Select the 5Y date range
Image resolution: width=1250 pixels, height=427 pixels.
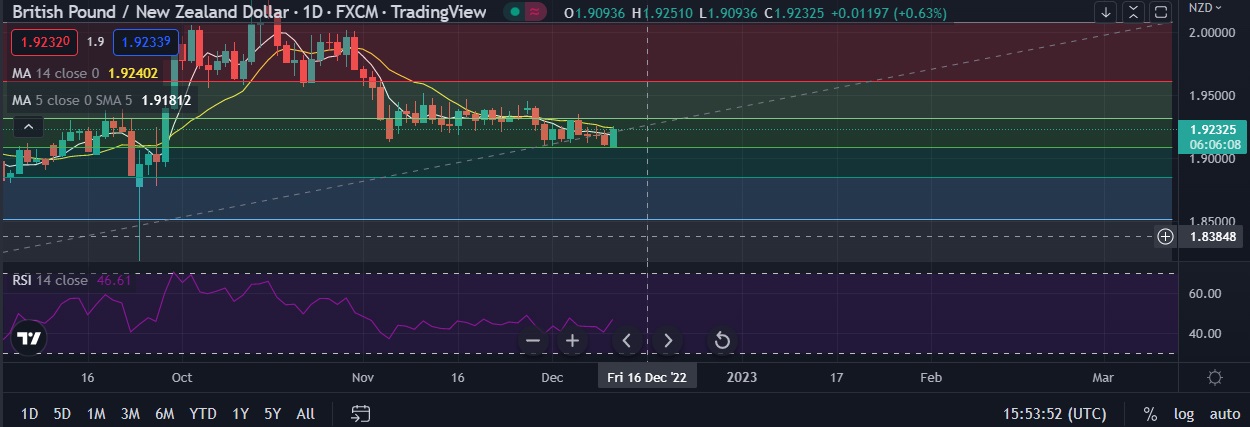272,414
